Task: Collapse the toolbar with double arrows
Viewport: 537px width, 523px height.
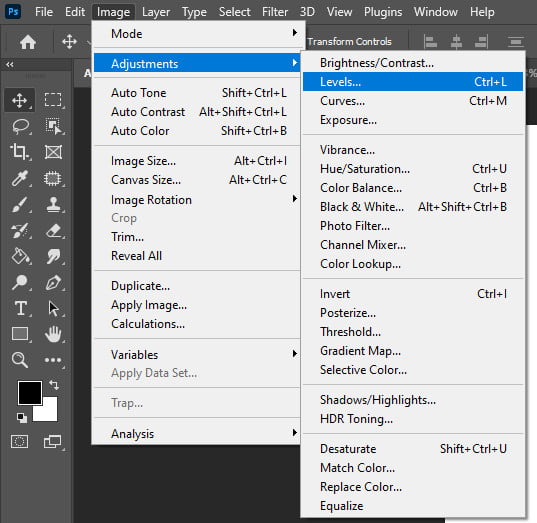Action: (x=10, y=64)
